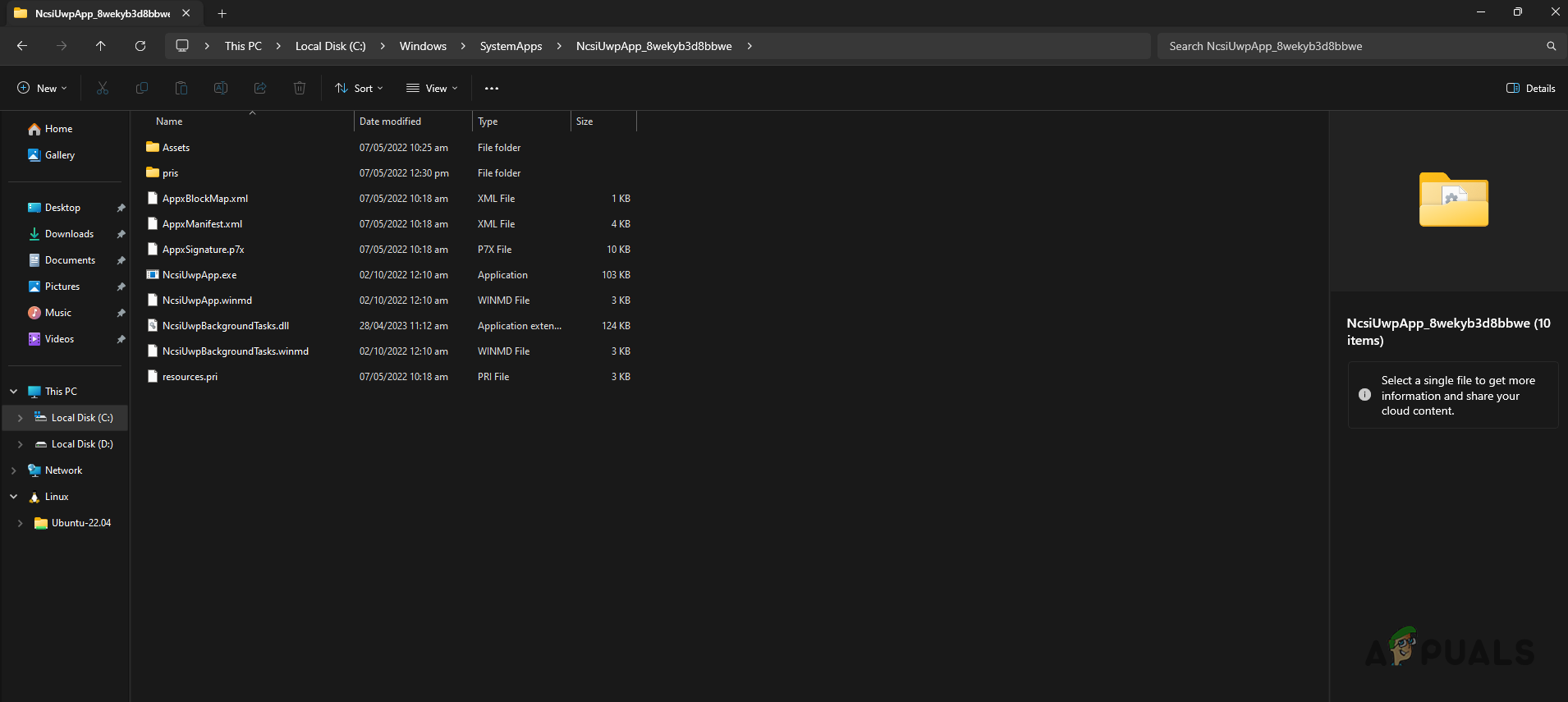Open Videos in quick access
The image size is (1568, 702).
(51, 339)
